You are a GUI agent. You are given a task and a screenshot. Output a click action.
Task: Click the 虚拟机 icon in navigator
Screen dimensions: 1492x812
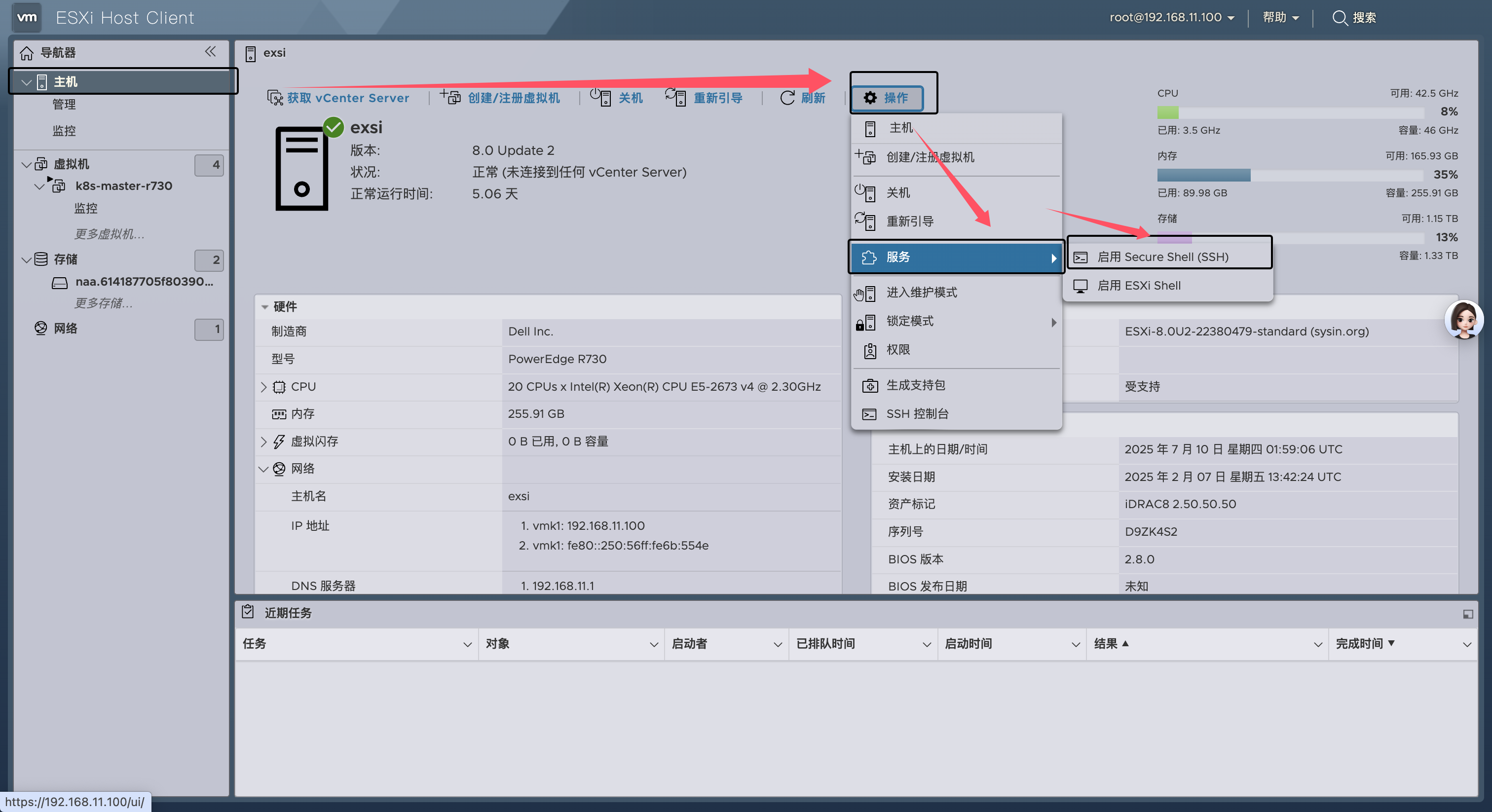[x=41, y=164]
